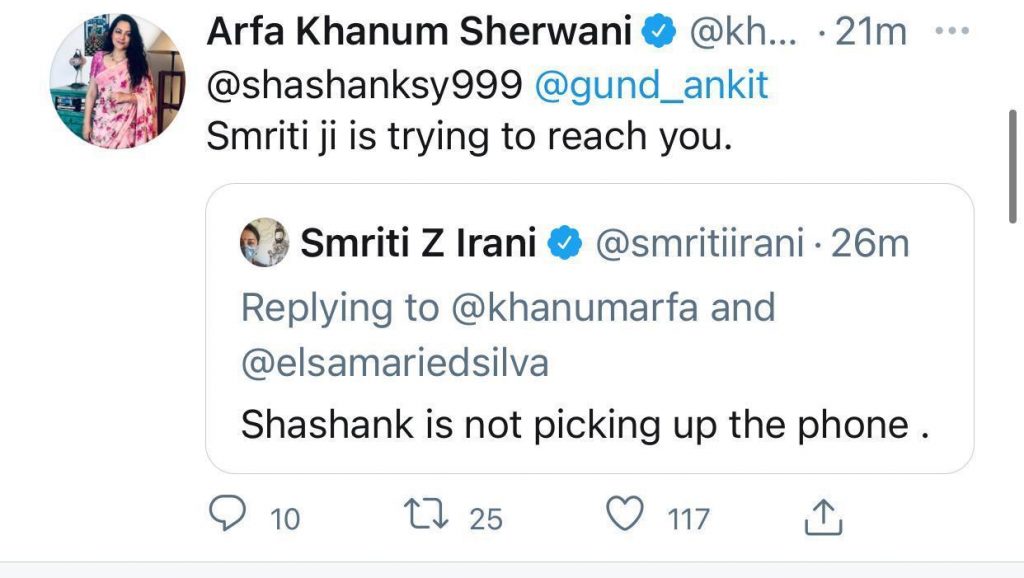
Task: Like the tweet with the heart icon
Action: 627,516
